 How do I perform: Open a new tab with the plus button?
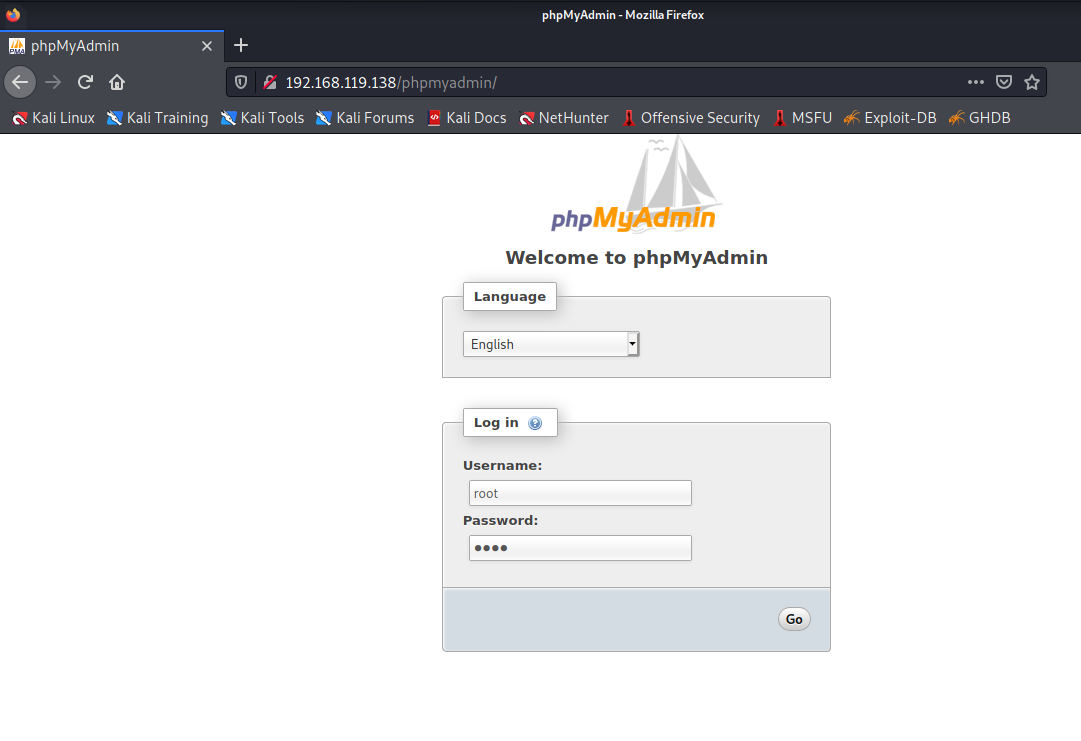point(241,45)
